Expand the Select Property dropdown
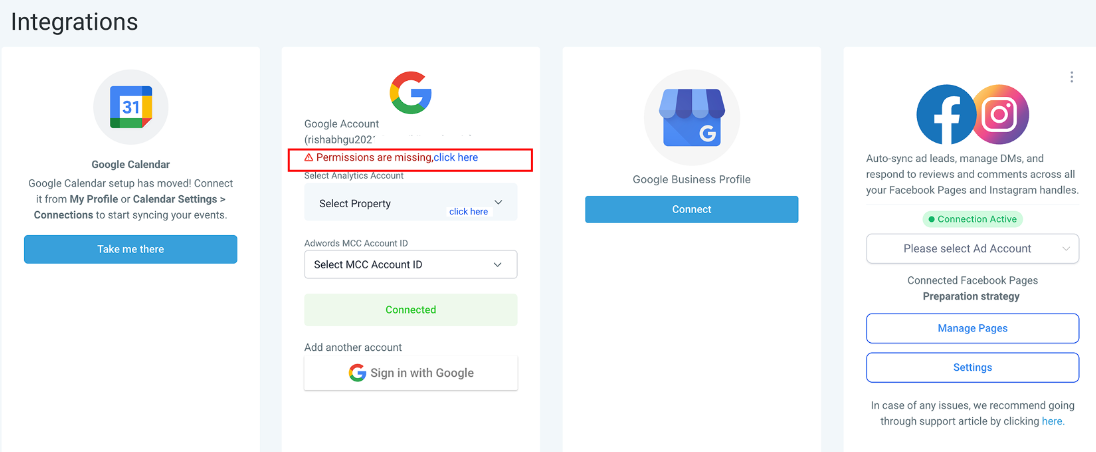 point(498,203)
